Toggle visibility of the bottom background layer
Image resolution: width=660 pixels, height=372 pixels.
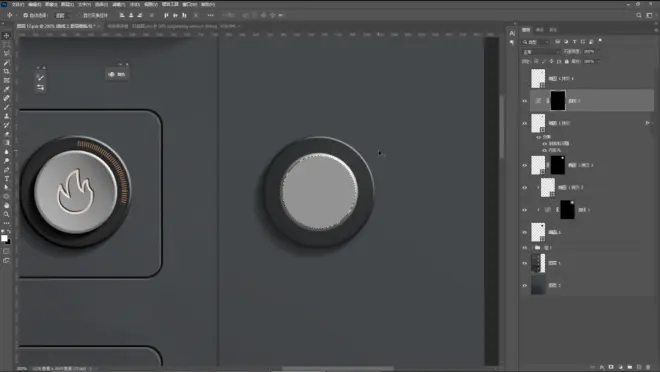[x=524, y=285]
